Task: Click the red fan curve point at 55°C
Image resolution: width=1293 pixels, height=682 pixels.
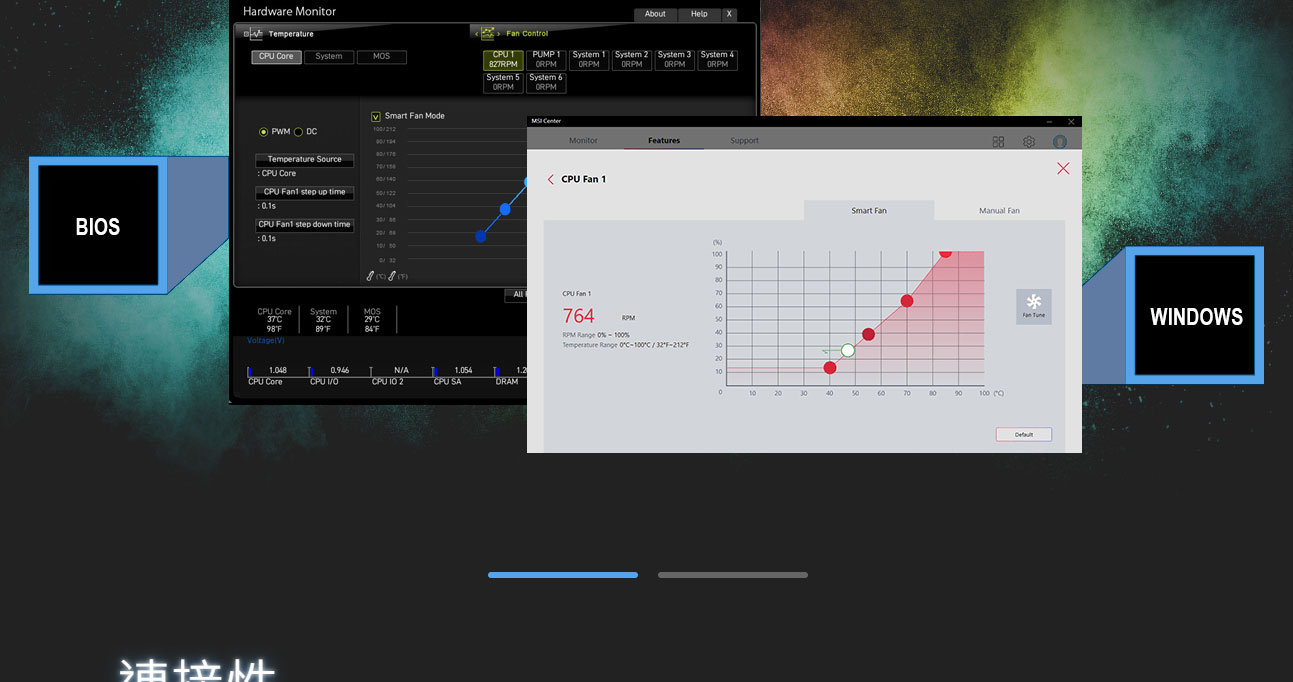Action: pyautogui.click(x=868, y=334)
